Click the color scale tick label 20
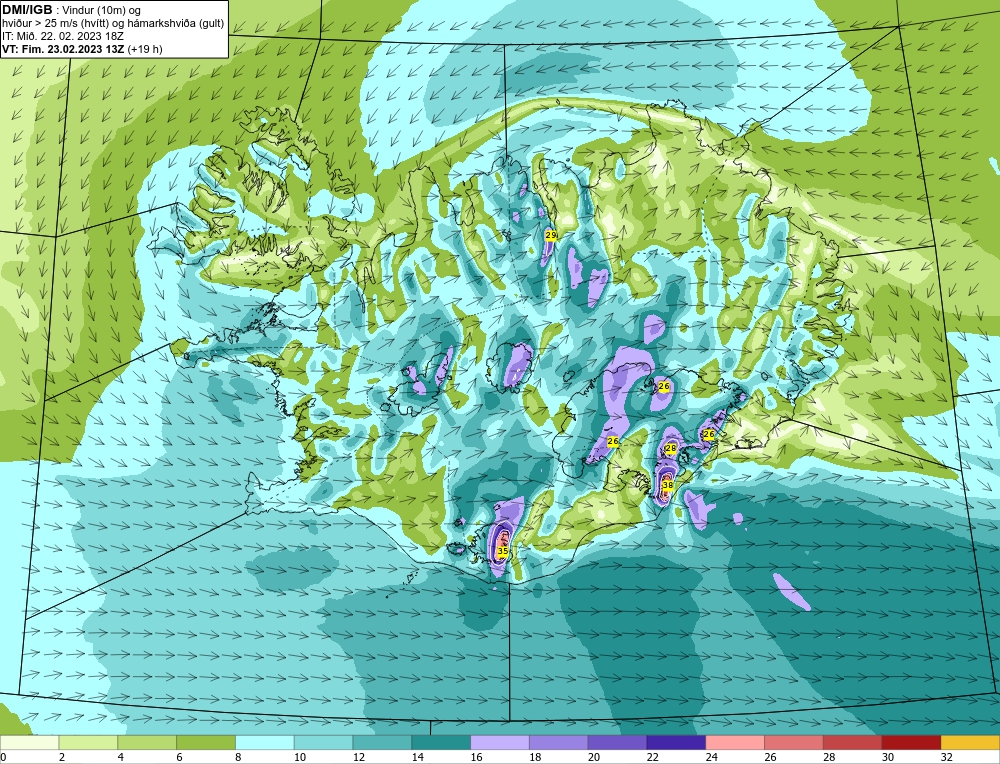This screenshot has height=764, width=1000. 594,757
